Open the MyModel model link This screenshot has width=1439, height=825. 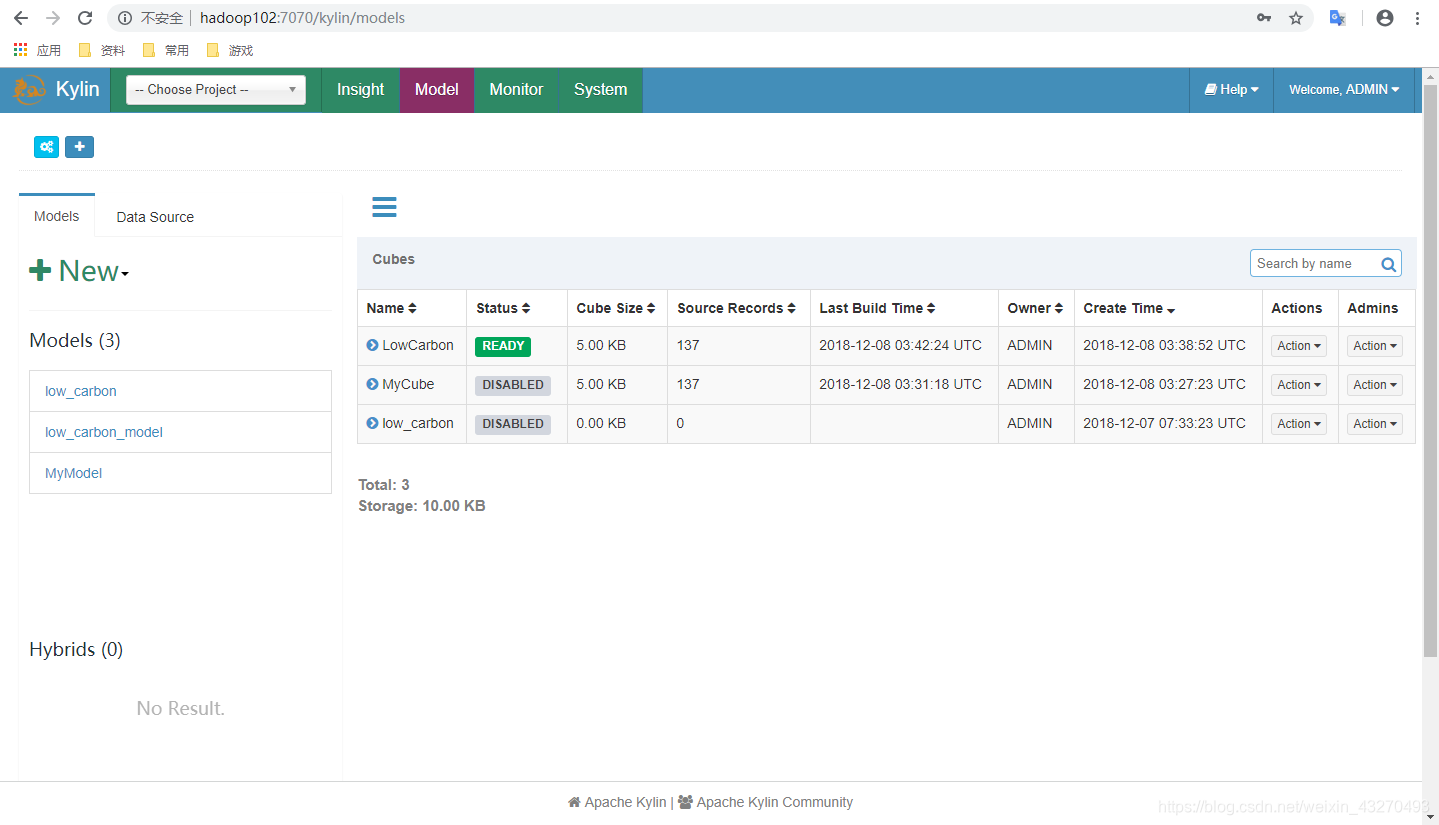click(74, 473)
